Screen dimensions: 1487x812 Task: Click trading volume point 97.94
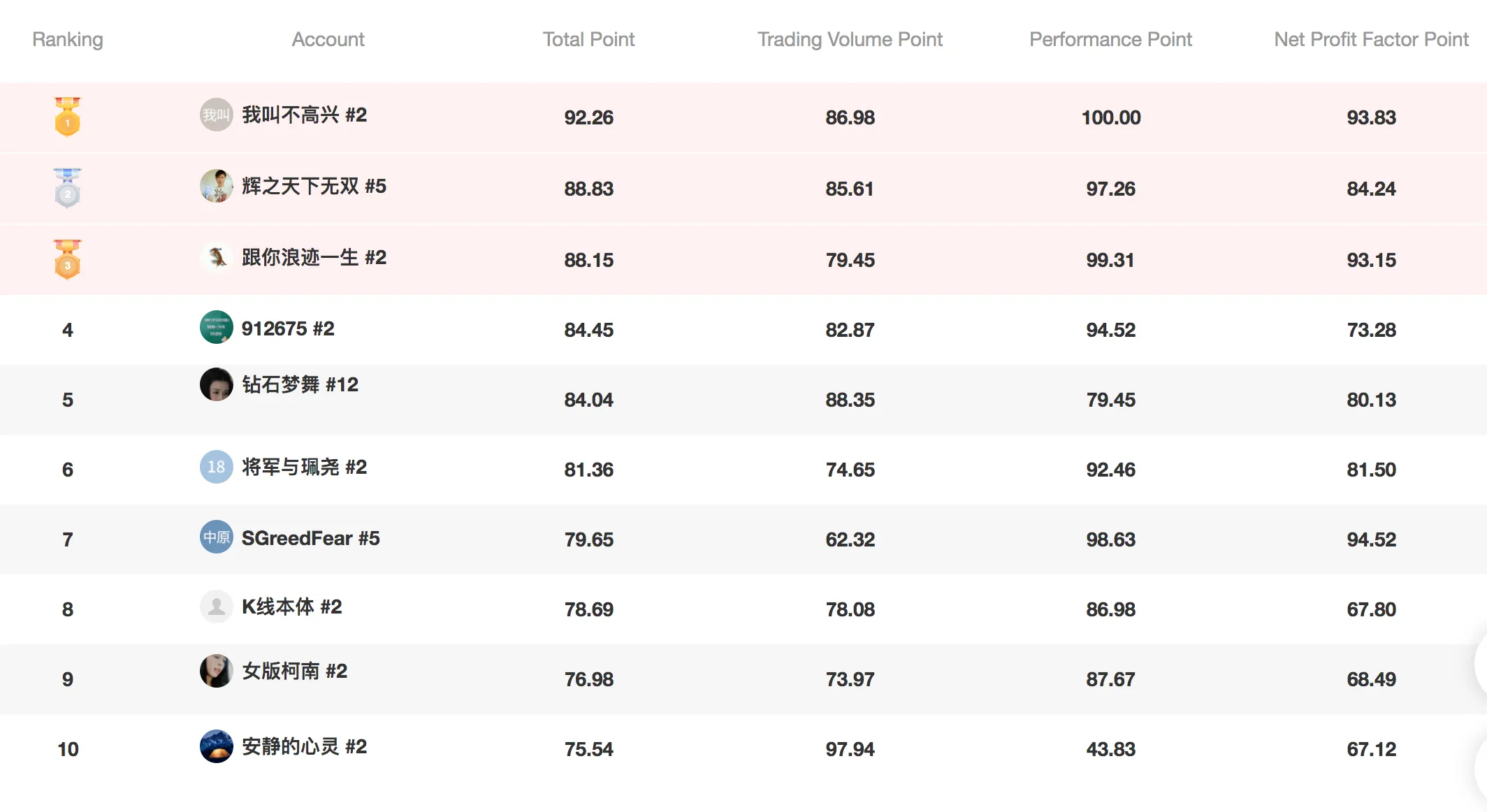pos(850,749)
